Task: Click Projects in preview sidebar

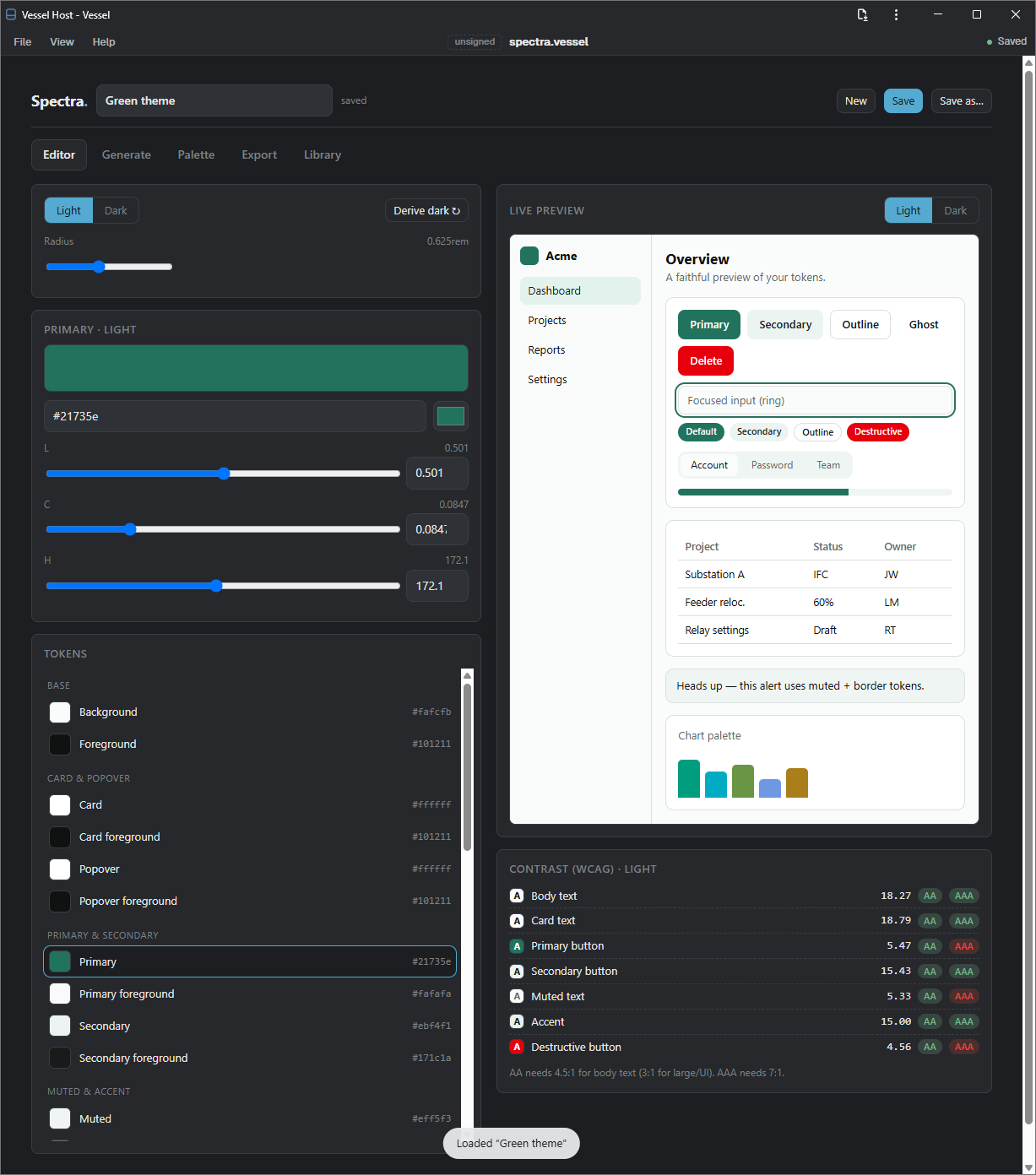Action: coord(580,320)
